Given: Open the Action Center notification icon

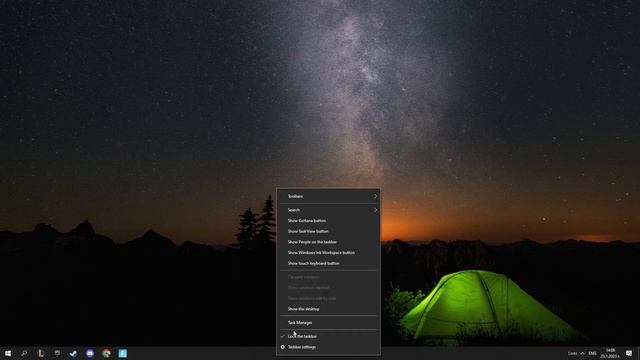Looking at the screenshot, I should click(629, 353).
